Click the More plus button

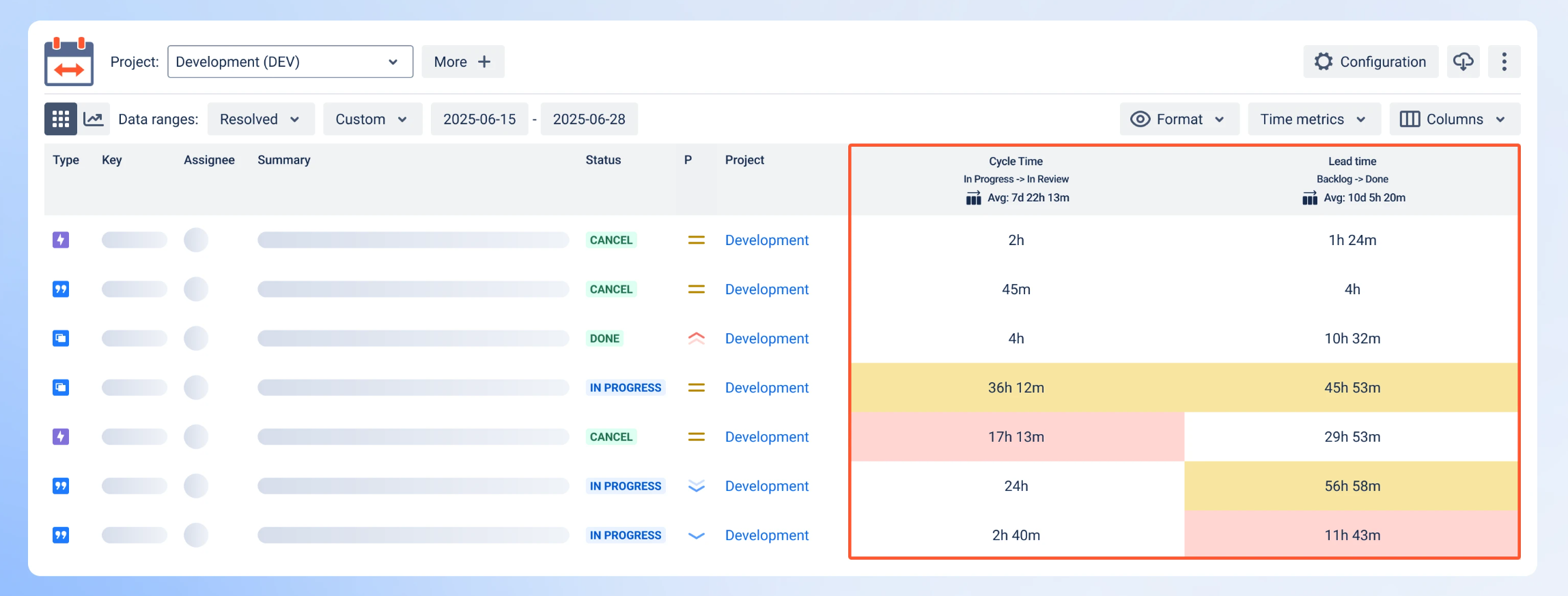point(463,62)
